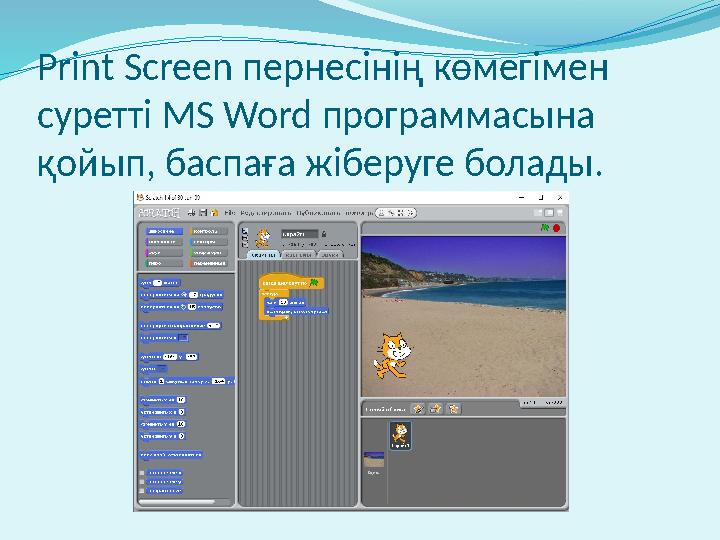Switch to the Скрипты (Scripts) tab

(x=264, y=254)
